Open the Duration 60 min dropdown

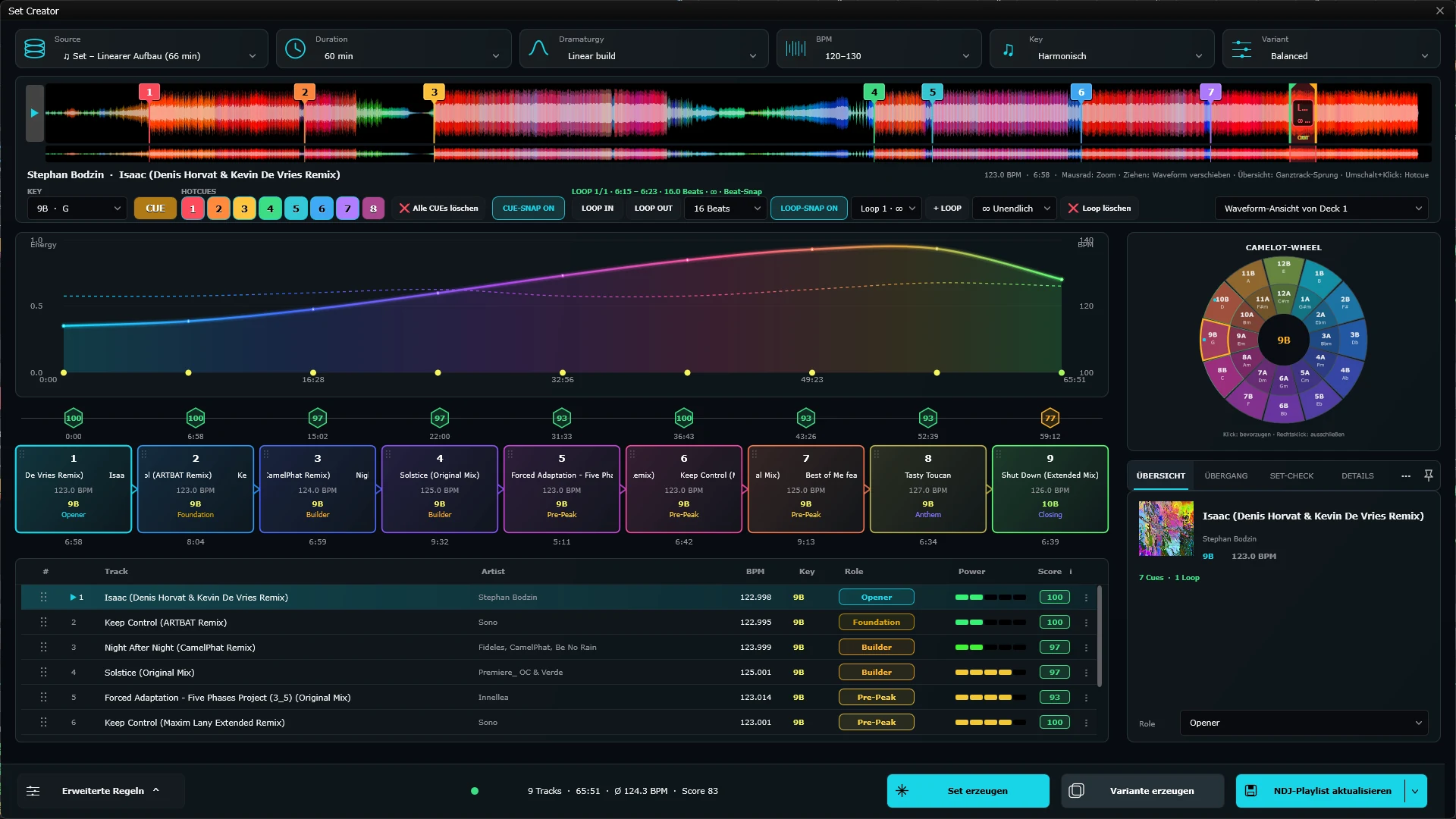click(x=394, y=49)
